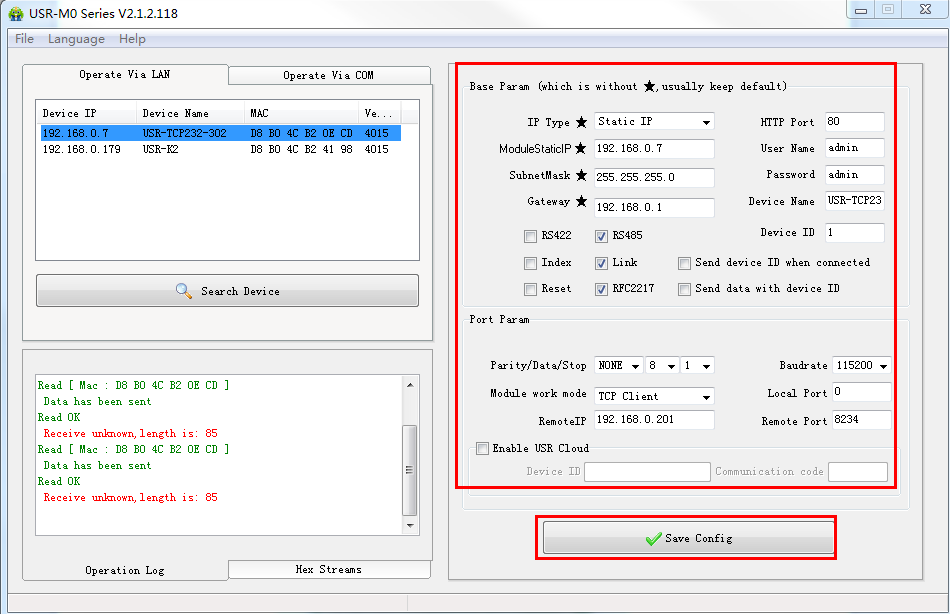950x614 pixels.
Task: Open the IP Type Static IP dropdown
Action: coord(654,122)
